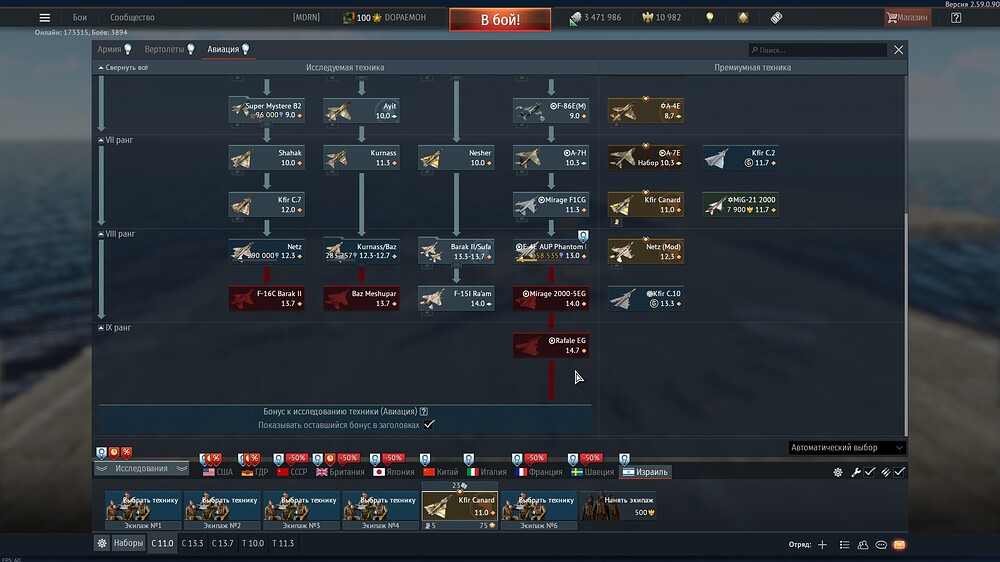The width and height of the screenshot is (1000, 562).
Task: Collapse the VIII ранг section
Action: click(116, 234)
